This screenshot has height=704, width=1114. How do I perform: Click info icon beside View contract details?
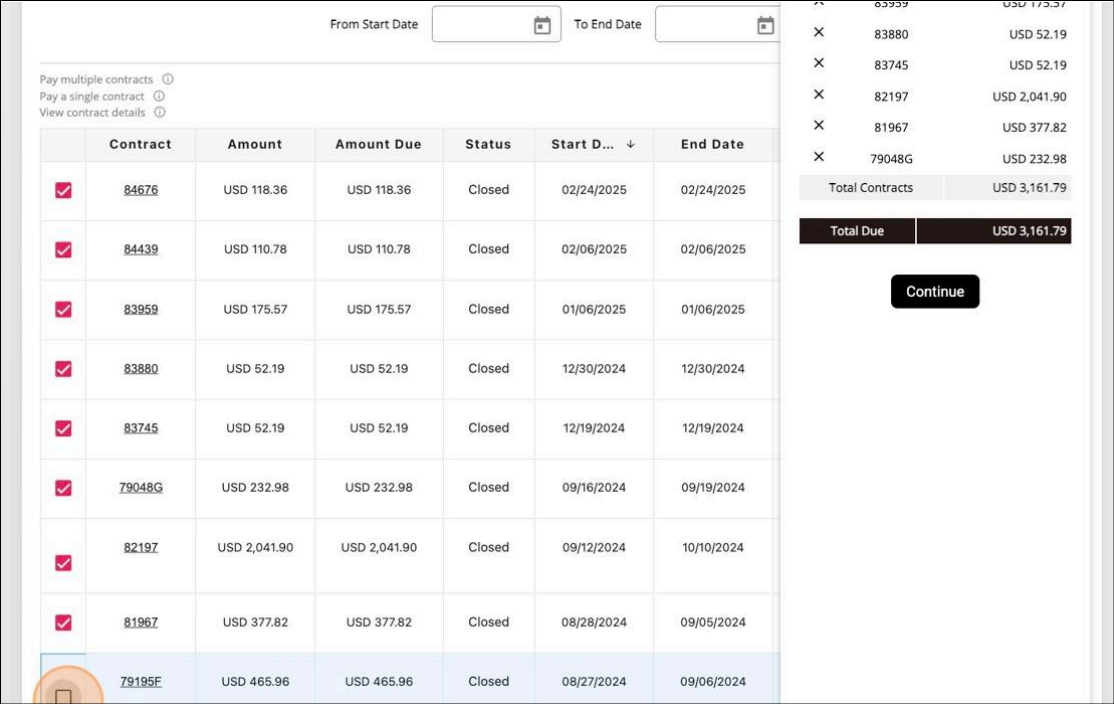pyautogui.click(x=160, y=113)
